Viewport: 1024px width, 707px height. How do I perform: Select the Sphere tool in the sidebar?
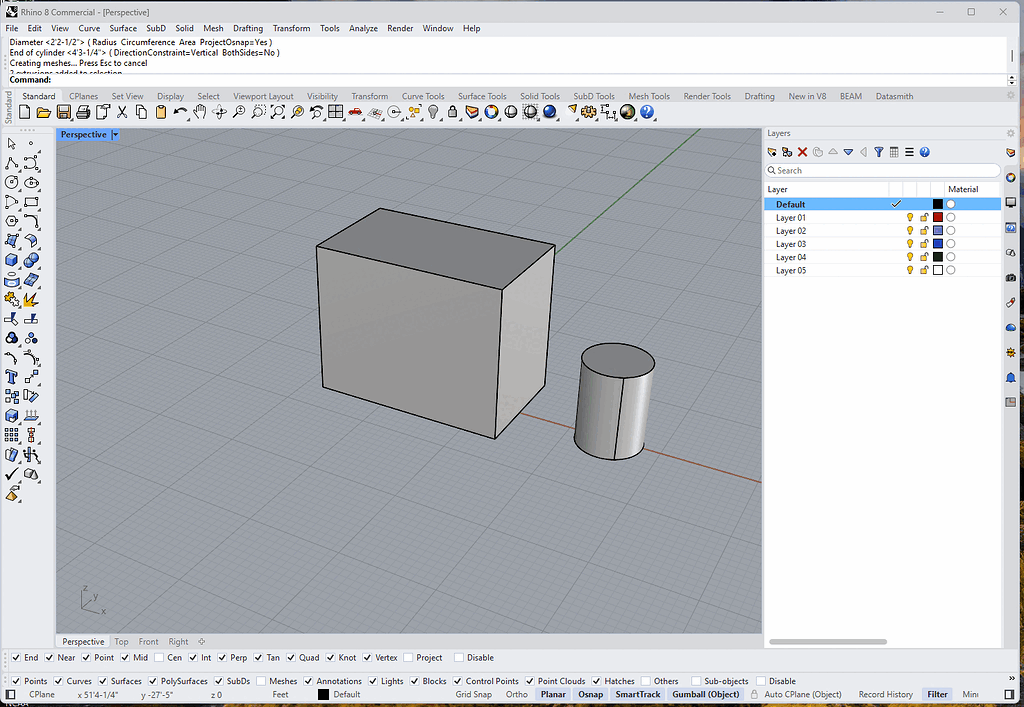32,259
